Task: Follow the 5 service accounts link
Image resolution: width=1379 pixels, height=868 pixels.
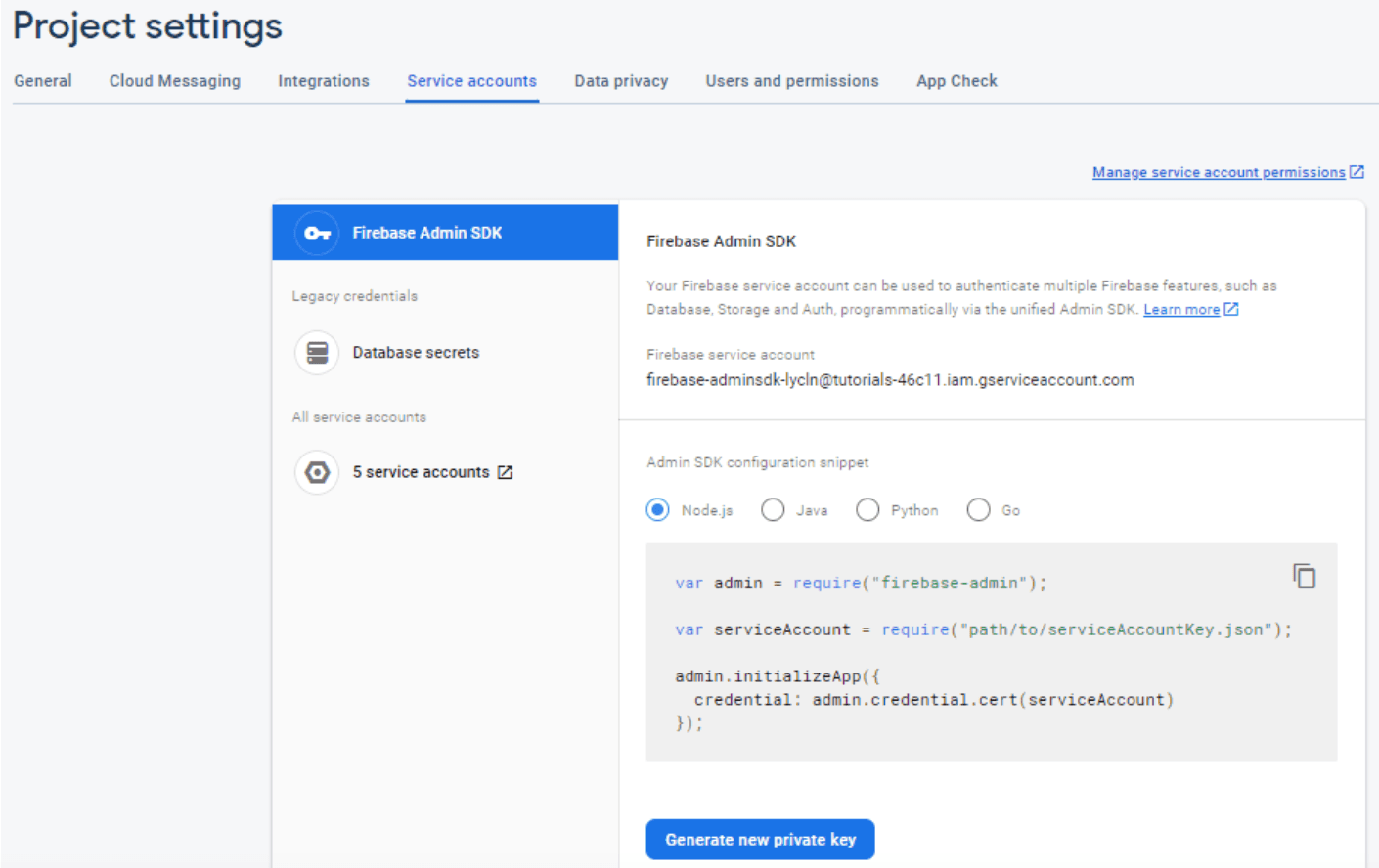Action: coord(423,471)
